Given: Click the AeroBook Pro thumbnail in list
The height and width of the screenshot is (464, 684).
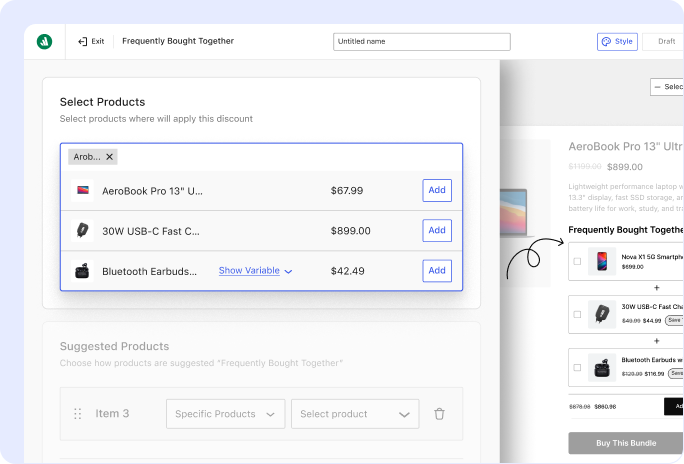Looking at the screenshot, I should [x=82, y=190].
